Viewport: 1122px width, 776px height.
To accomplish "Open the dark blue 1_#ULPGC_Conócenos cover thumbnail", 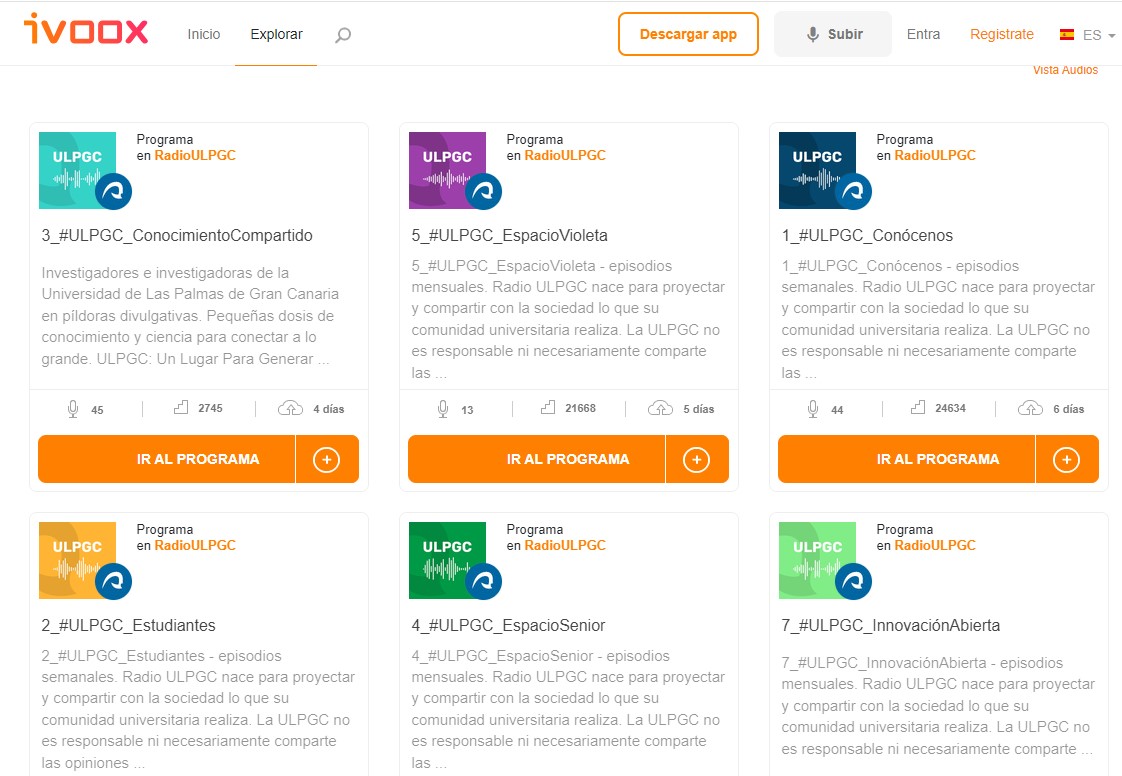I will [818, 170].
